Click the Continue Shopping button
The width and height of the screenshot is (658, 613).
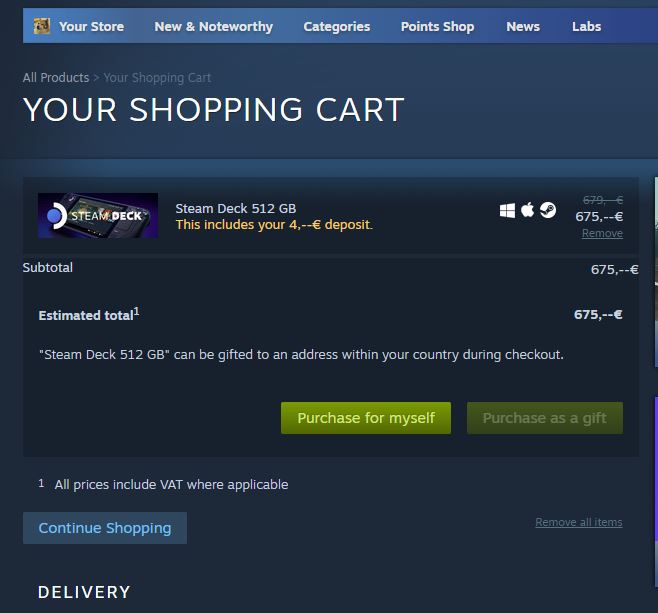click(105, 528)
